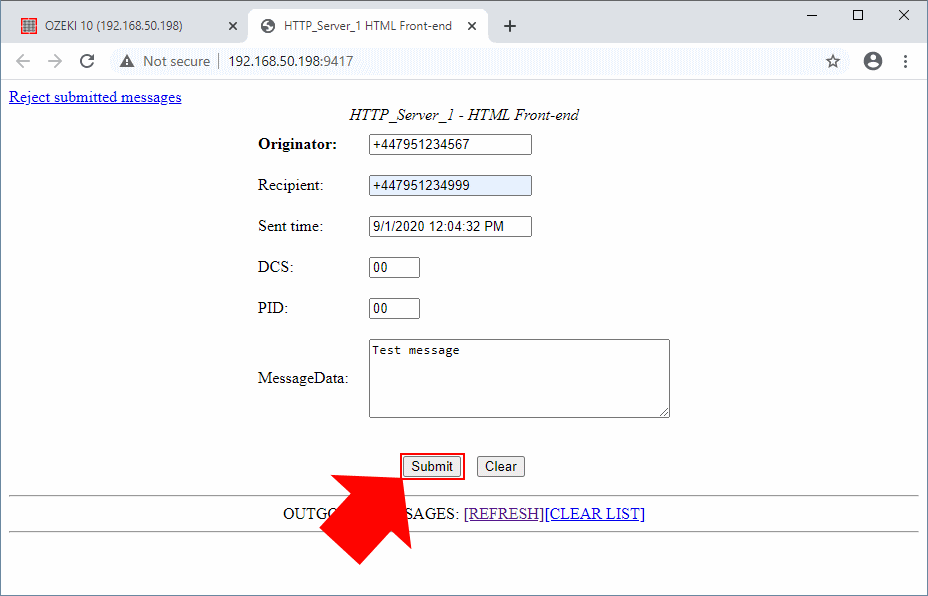This screenshot has width=928, height=596.
Task: Focus the Recipient input field
Action: pos(450,185)
